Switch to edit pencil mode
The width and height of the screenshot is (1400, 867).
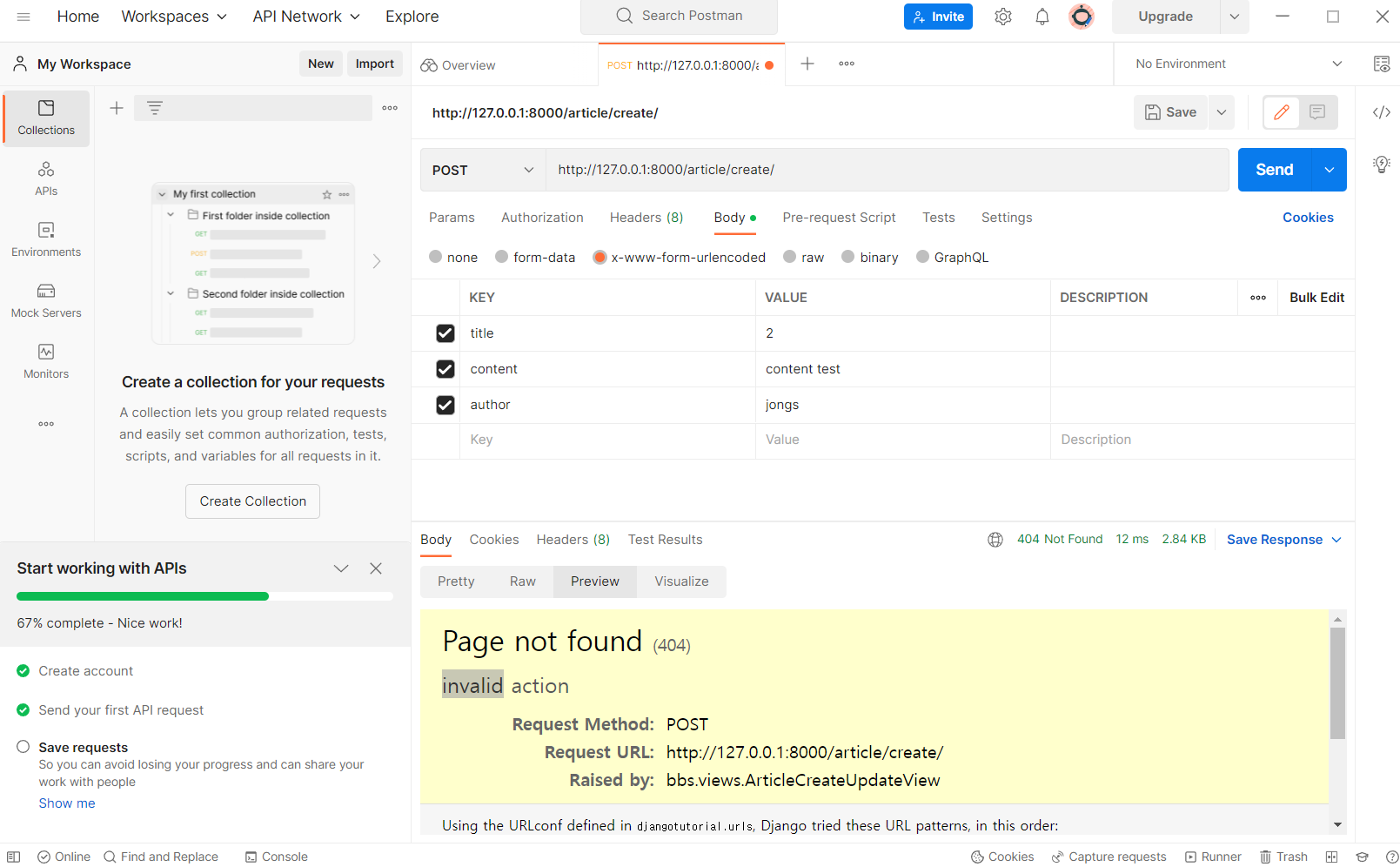pos(1282,112)
